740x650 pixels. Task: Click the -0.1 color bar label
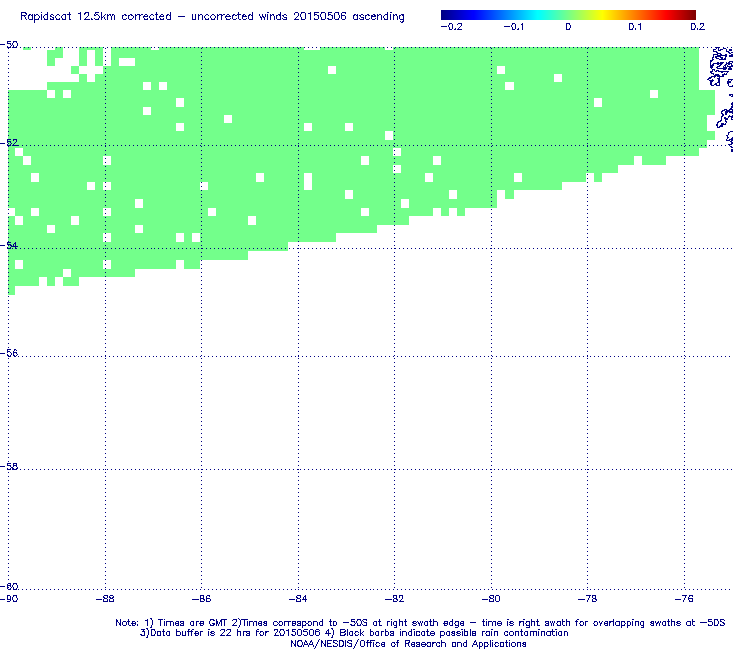click(x=513, y=27)
